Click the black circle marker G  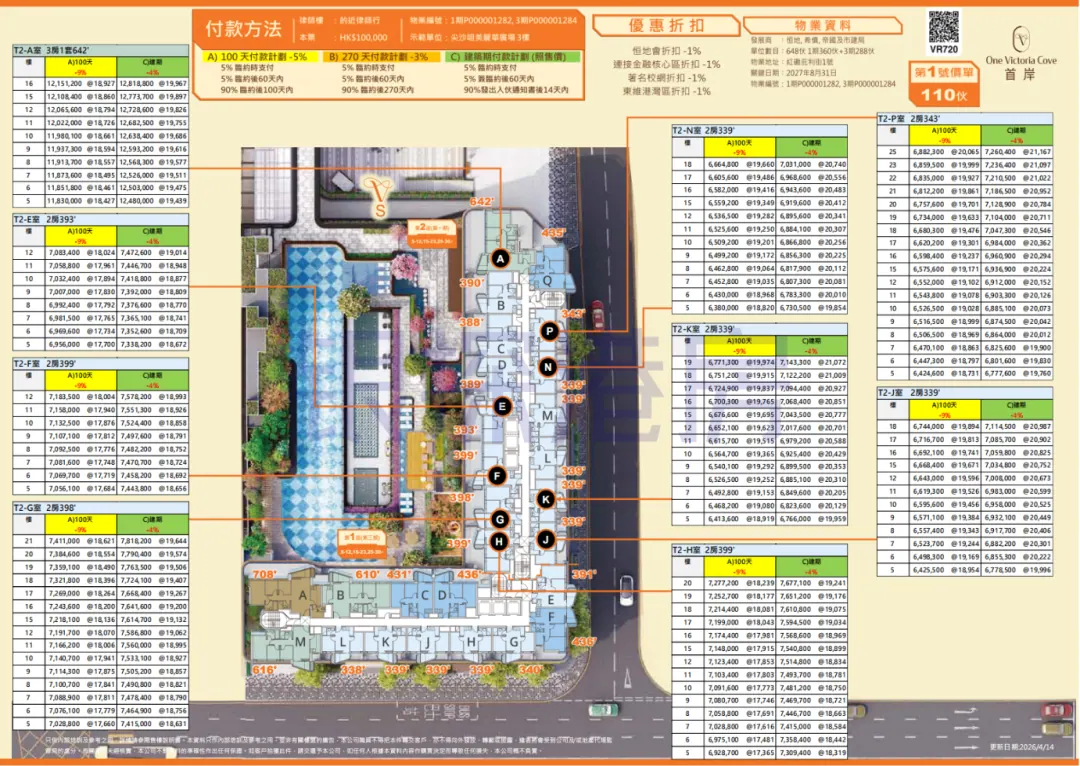click(500, 519)
